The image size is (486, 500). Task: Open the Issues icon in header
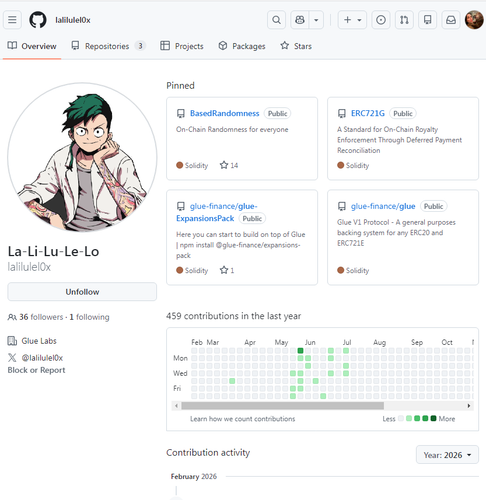click(x=381, y=20)
